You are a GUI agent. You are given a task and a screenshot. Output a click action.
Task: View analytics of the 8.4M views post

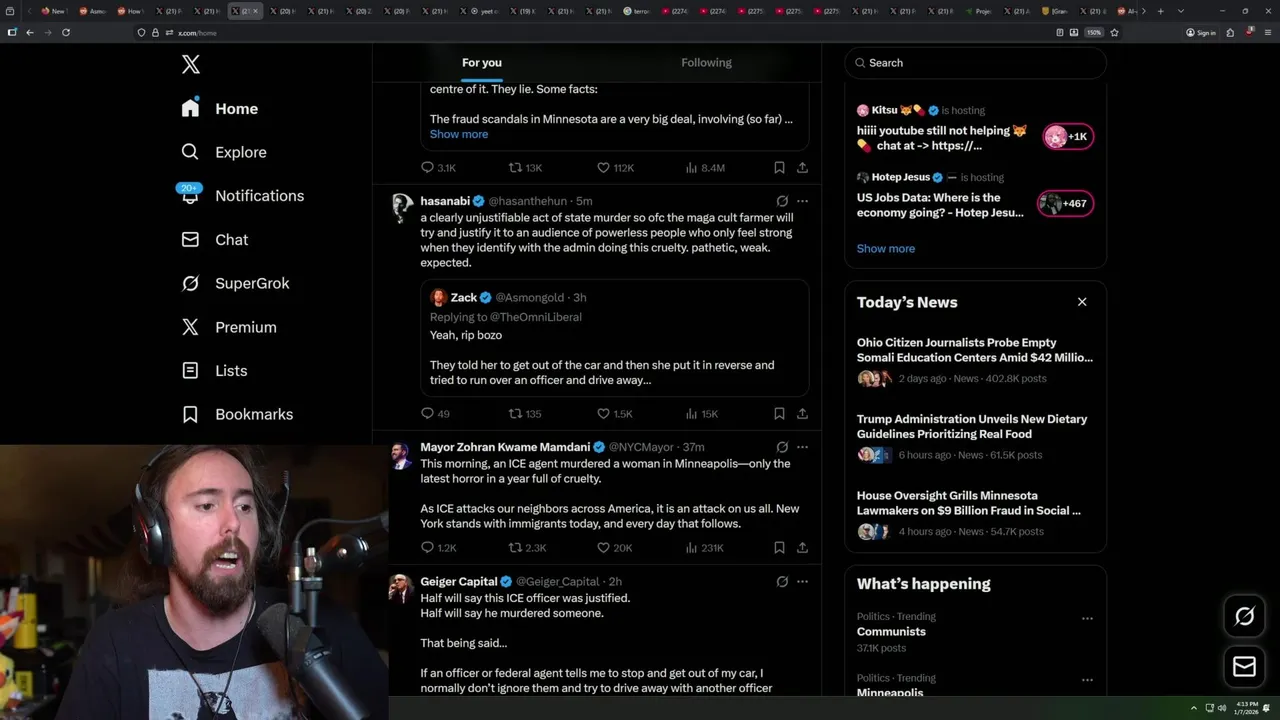tap(705, 168)
